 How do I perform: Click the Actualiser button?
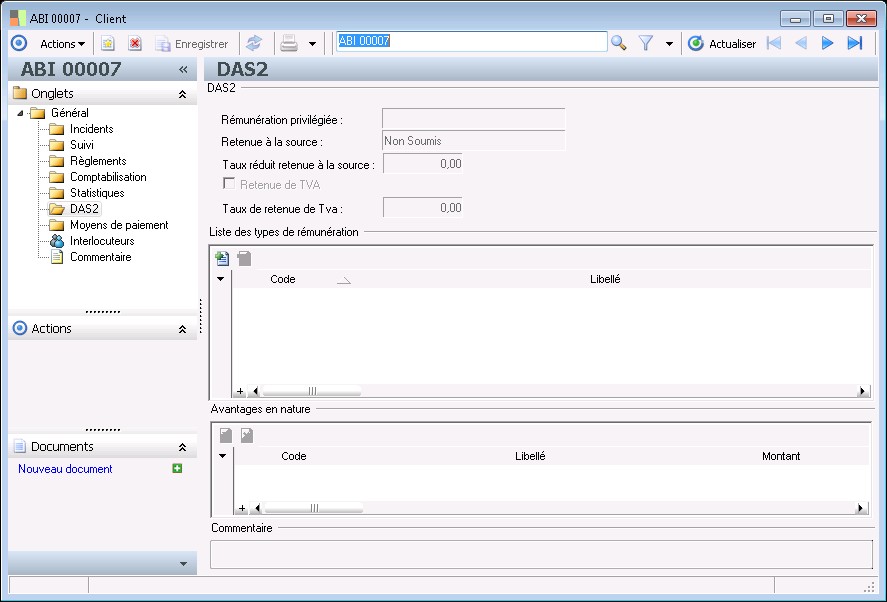tap(722, 44)
